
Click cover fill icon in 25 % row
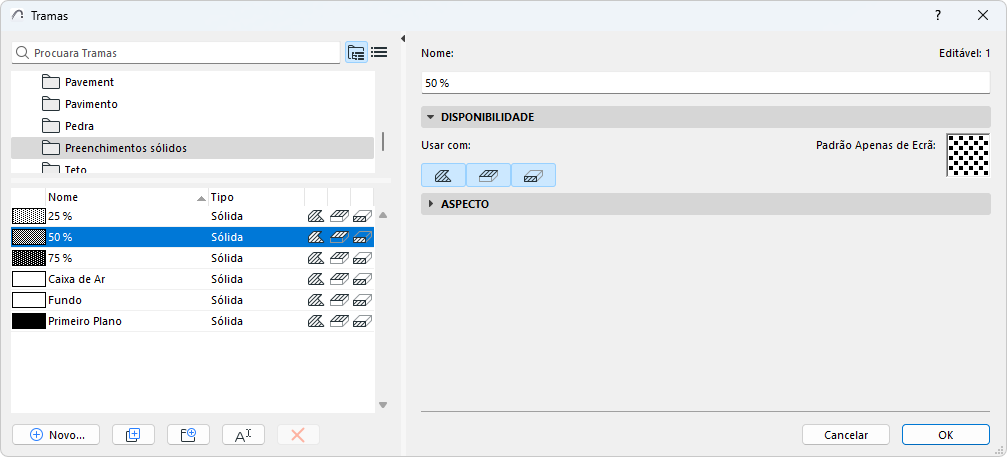point(339,216)
